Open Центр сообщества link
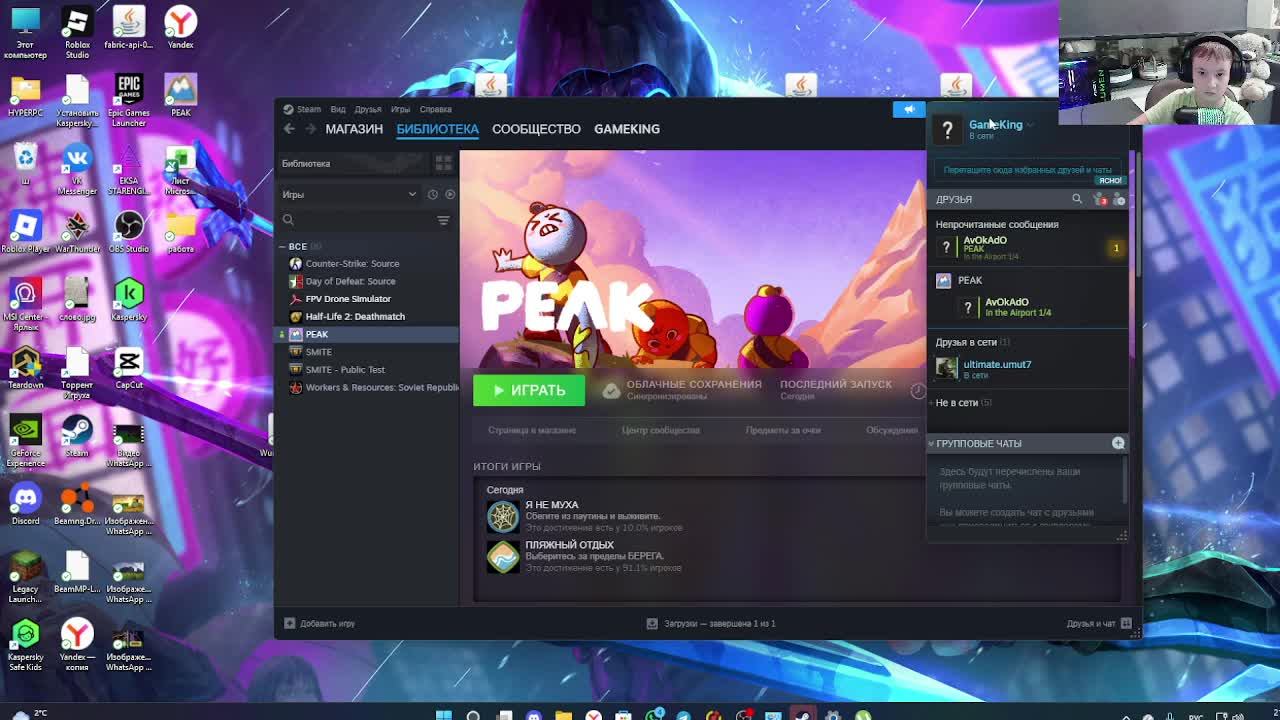This screenshot has height=720, width=1280. [661, 430]
